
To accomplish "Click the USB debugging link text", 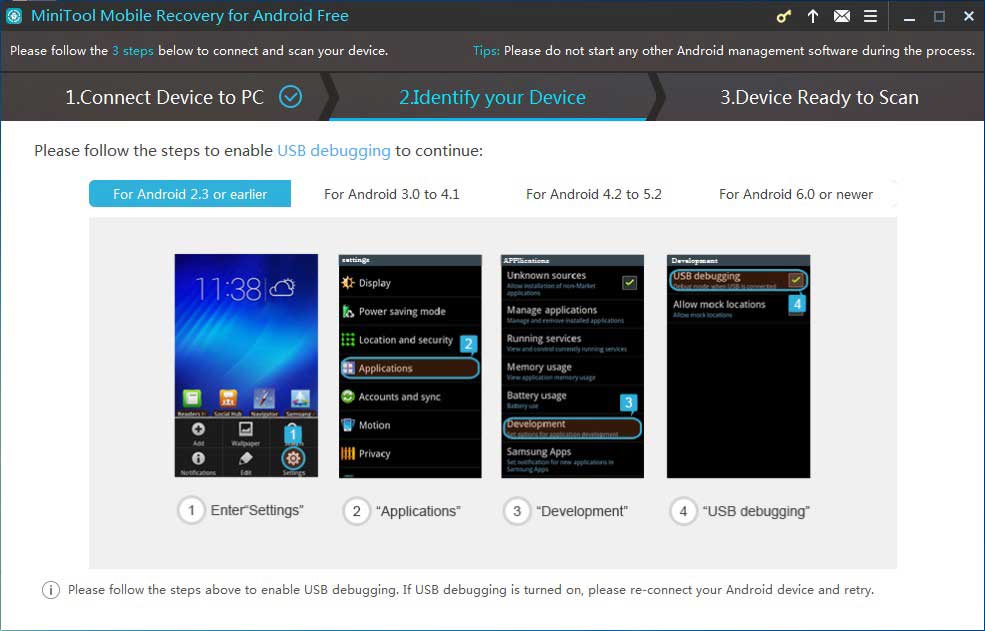I will point(334,151).
